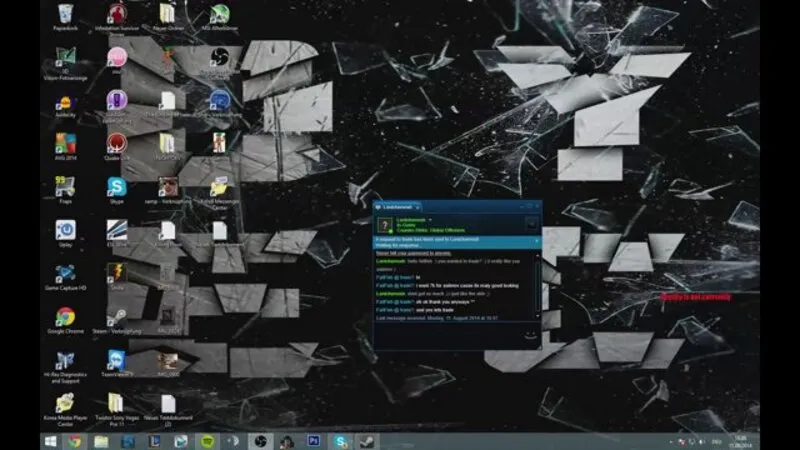Open Steam from the taskbar
The height and width of the screenshot is (450, 800).
tap(367, 441)
